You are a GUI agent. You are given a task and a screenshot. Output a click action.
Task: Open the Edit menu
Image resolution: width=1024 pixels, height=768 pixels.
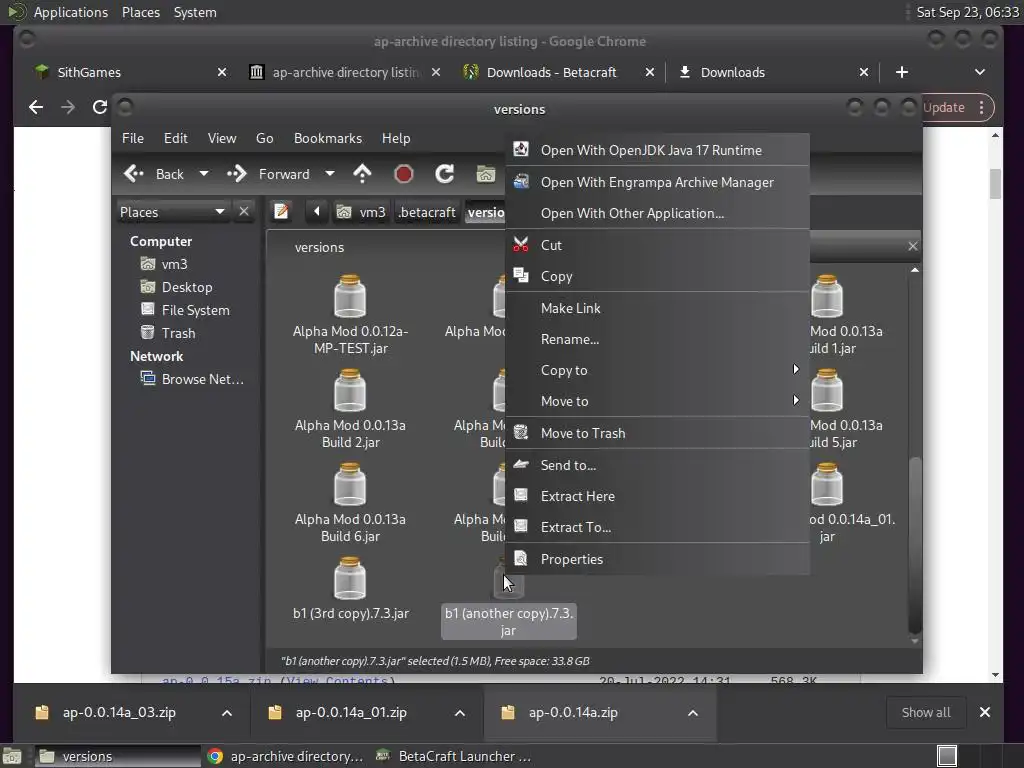[176, 138]
